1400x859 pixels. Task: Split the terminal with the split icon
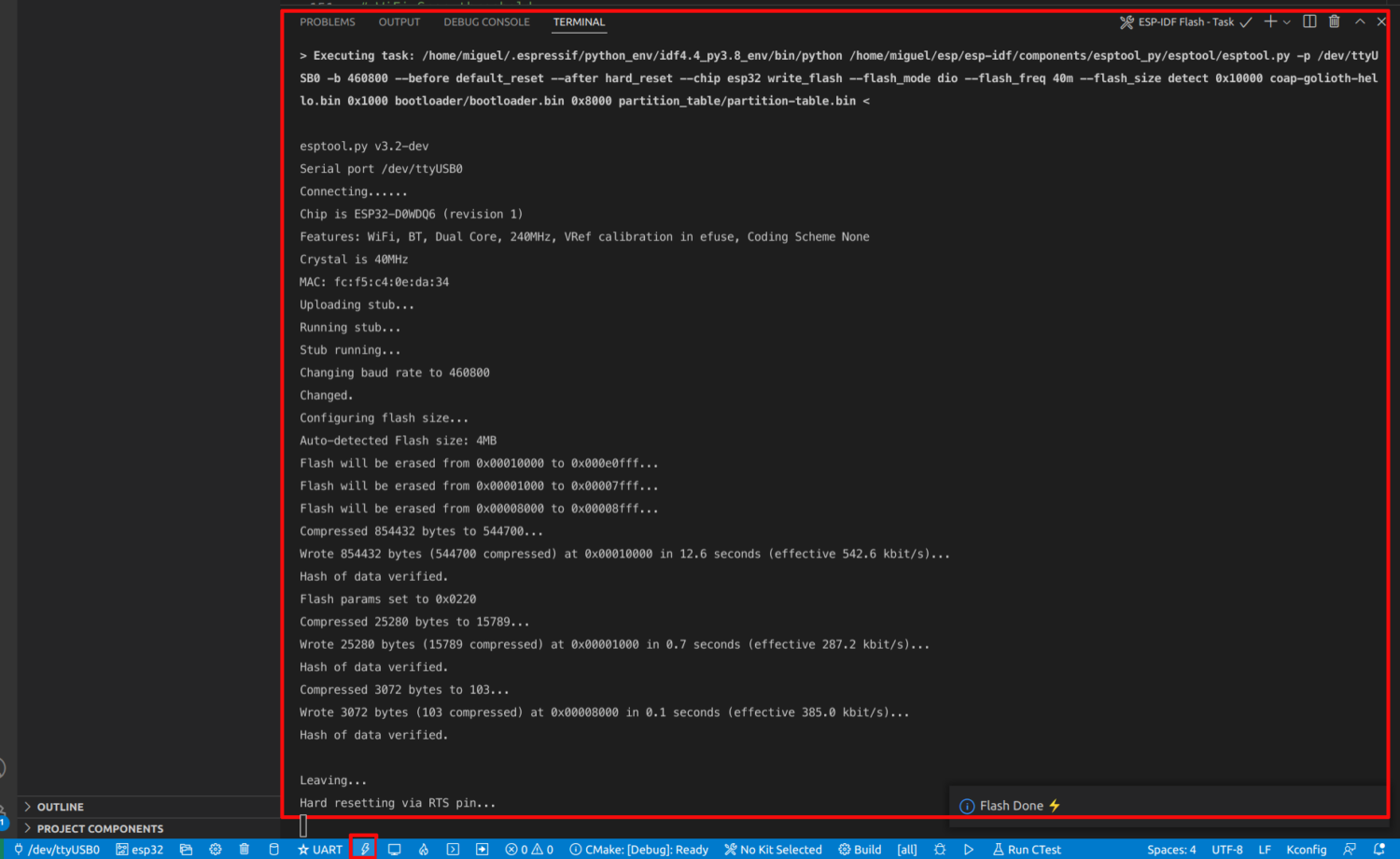[x=1308, y=21]
